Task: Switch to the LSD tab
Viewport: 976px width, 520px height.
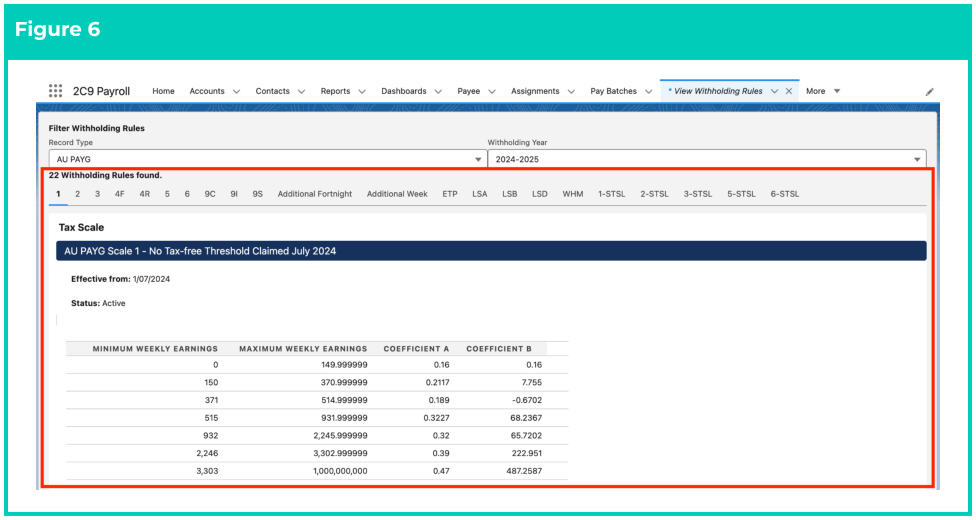Action: [x=540, y=194]
